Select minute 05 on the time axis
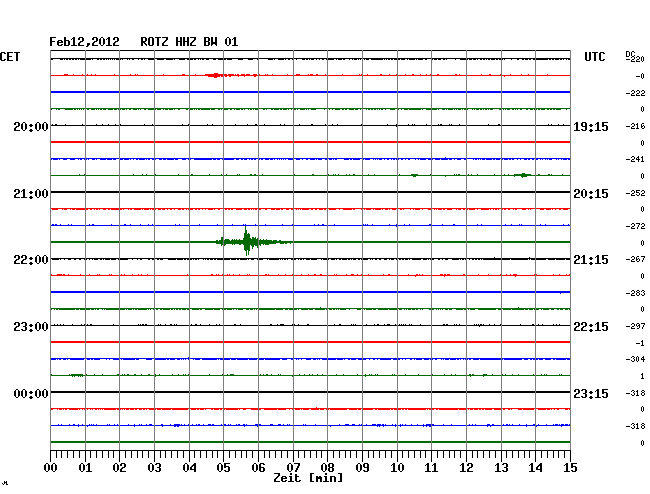This screenshot has width=650, height=494. click(x=223, y=467)
